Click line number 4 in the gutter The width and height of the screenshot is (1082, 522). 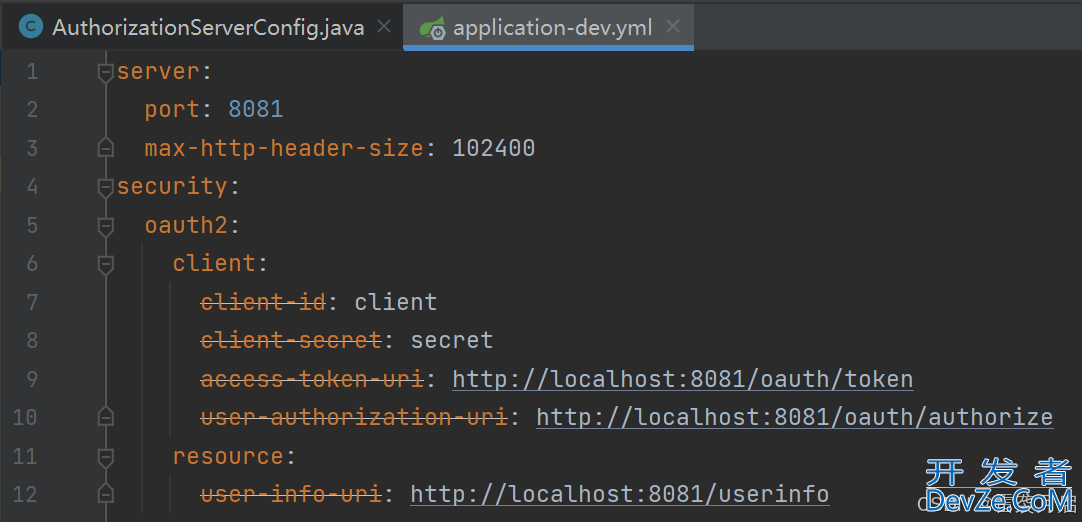[x=32, y=187]
